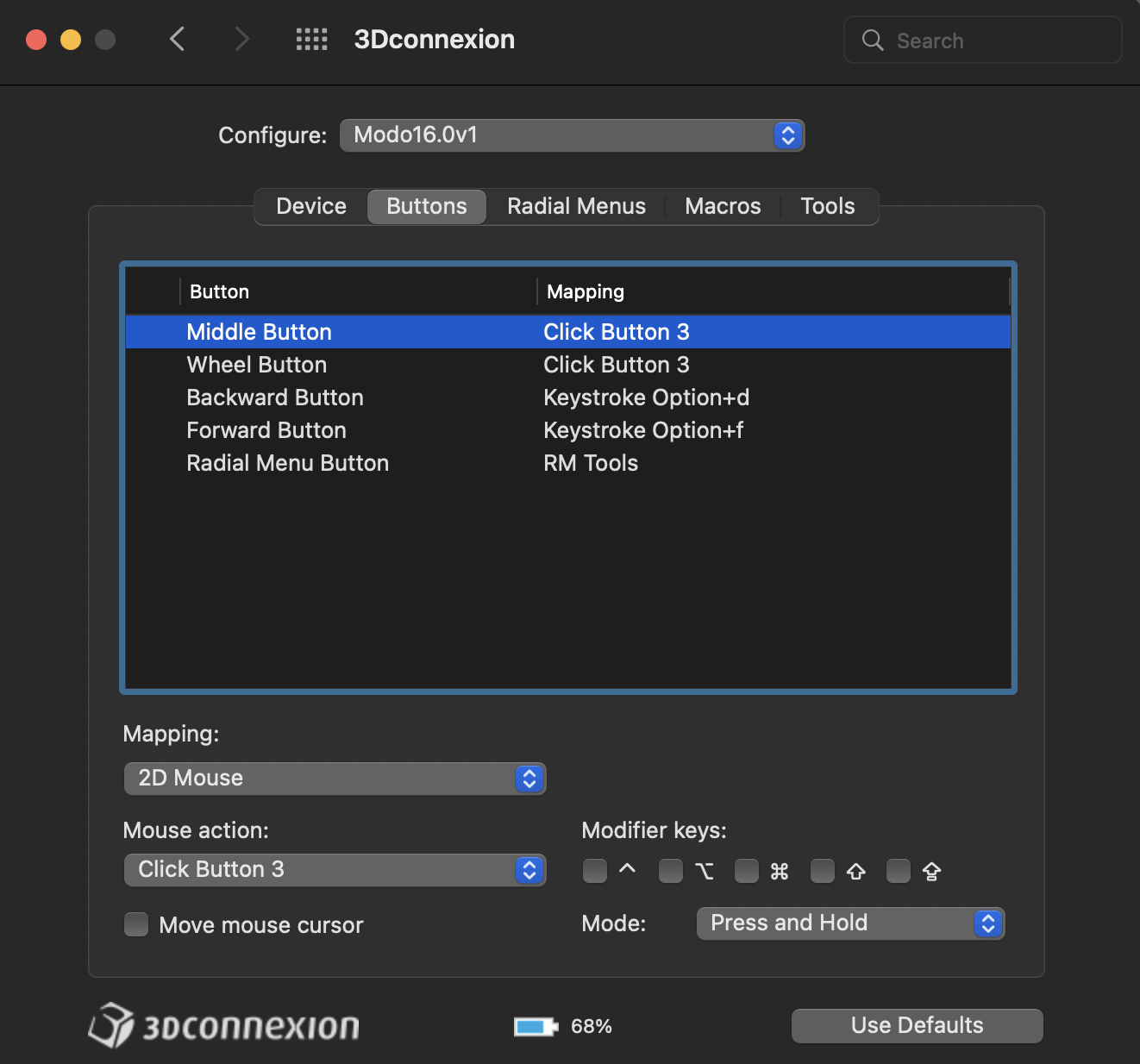Open the Configure dropdown showing Modo16.0v1
This screenshot has width=1140, height=1064.
572,135
